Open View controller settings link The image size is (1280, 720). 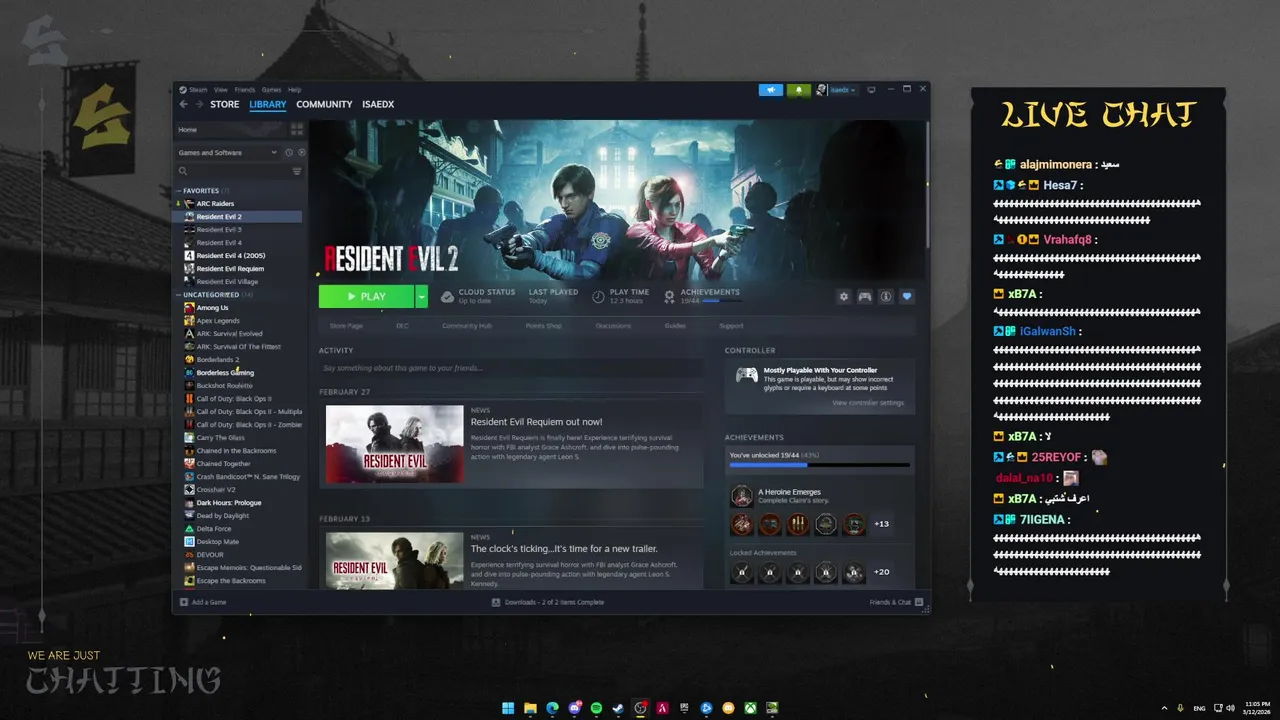[x=868, y=403]
